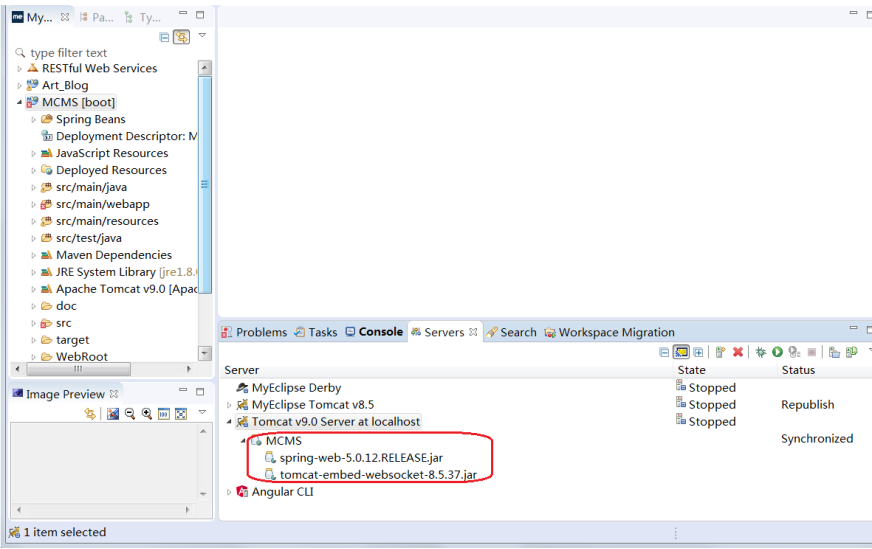This screenshot has width=872, height=549.
Task: Select spring-web-5.0.12.RELEASE.jar
Action: click(x=354, y=458)
